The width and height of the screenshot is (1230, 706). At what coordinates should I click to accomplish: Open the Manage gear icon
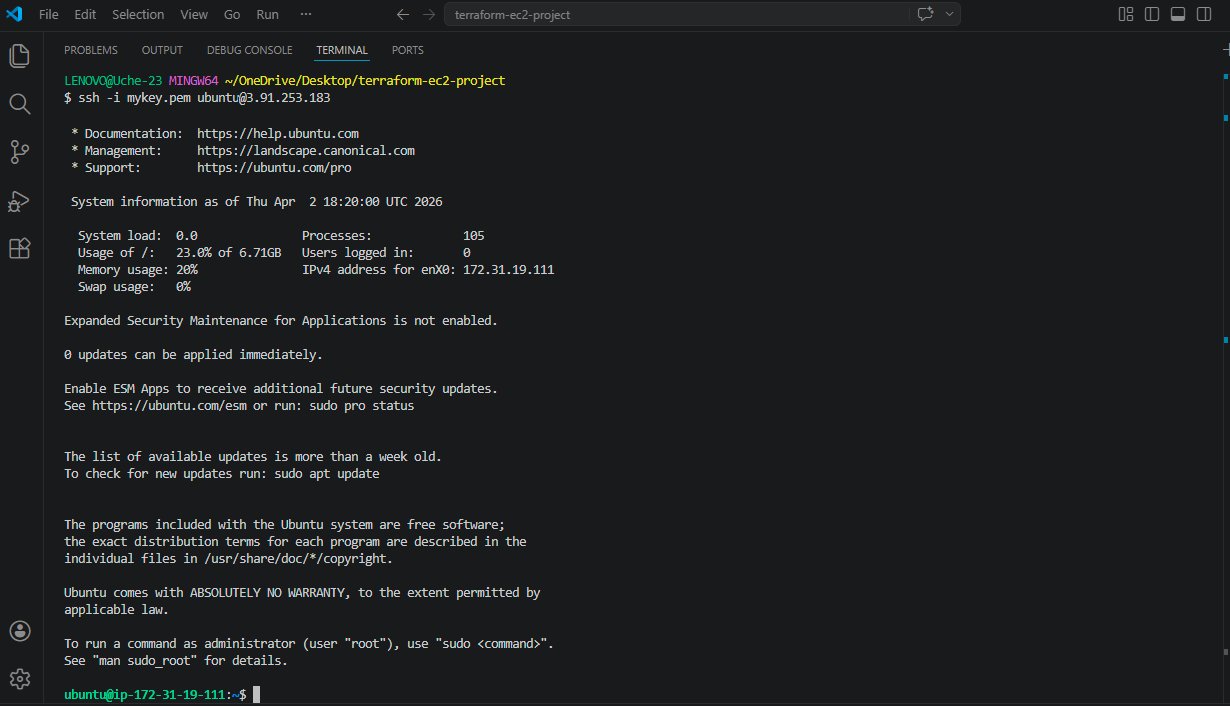pyautogui.click(x=19, y=679)
